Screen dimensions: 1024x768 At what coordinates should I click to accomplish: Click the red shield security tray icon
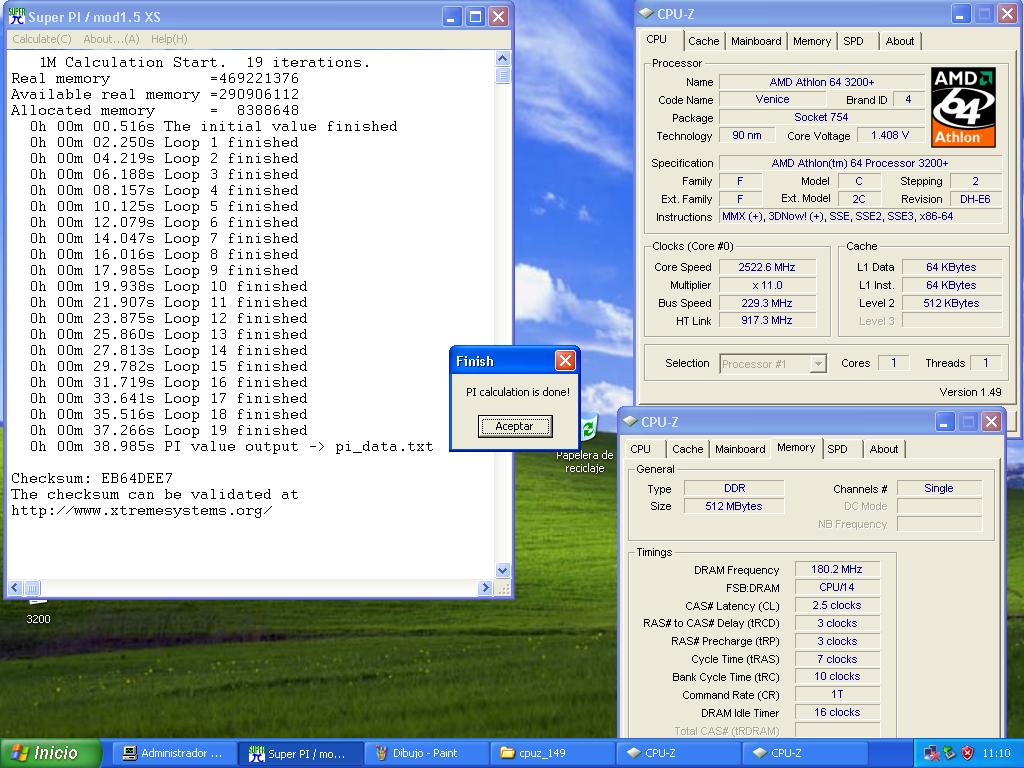(968, 753)
